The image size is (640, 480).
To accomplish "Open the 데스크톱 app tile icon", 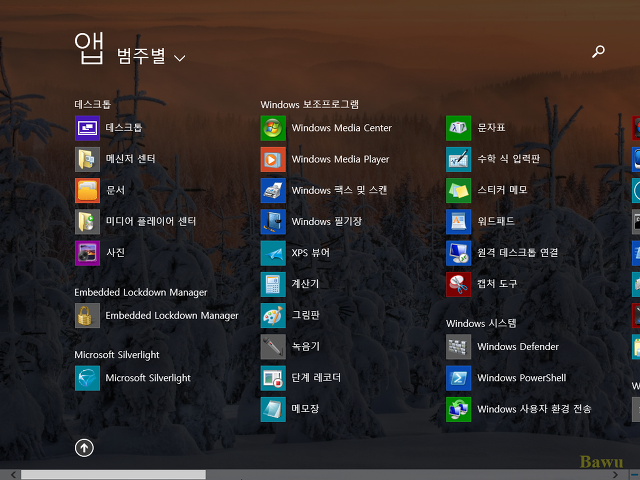I will (87, 128).
